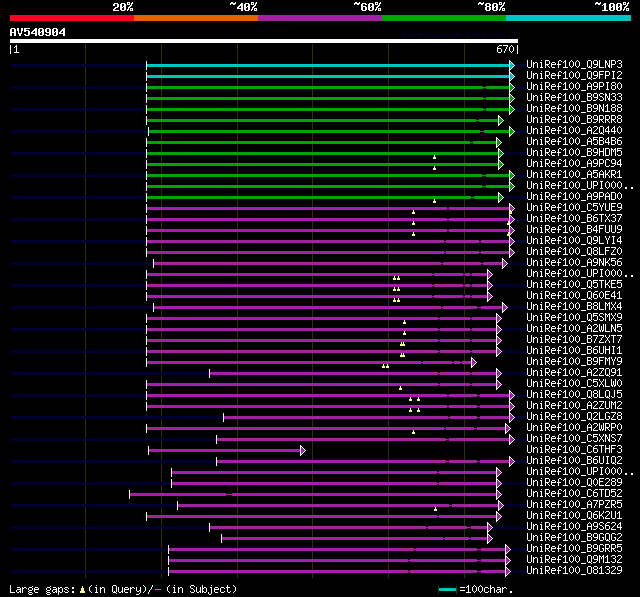Select the UniRef100_A9PAD0 entry

pos(574,197)
